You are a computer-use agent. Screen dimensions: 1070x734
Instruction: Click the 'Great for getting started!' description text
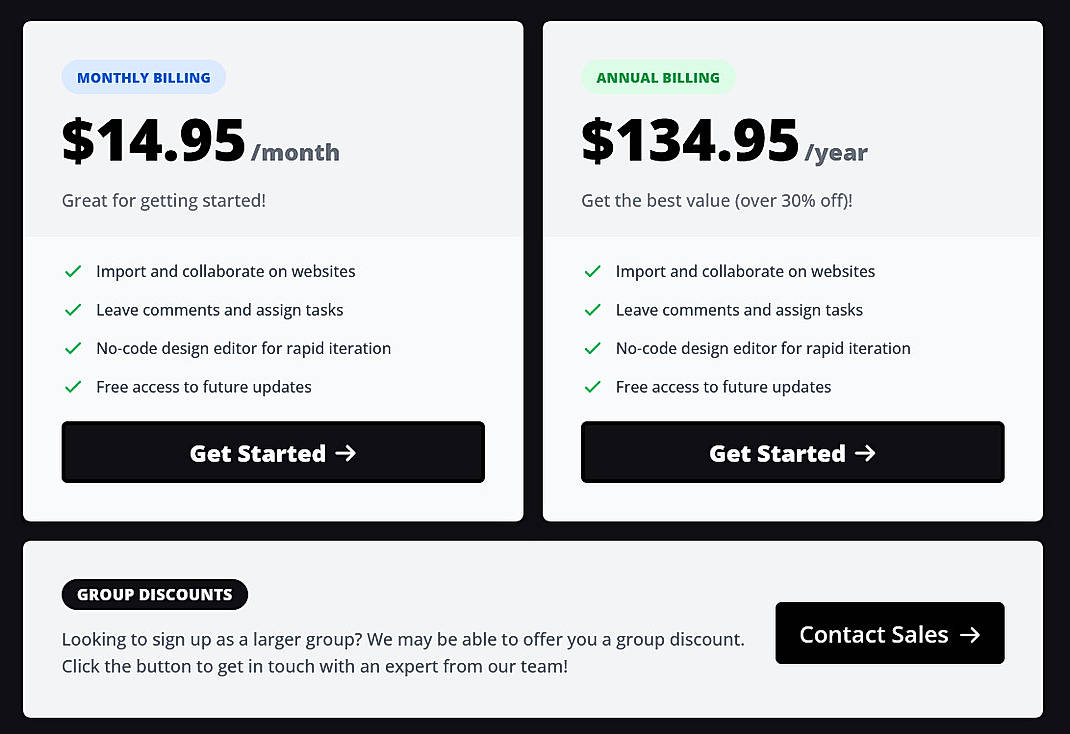(x=163, y=200)
